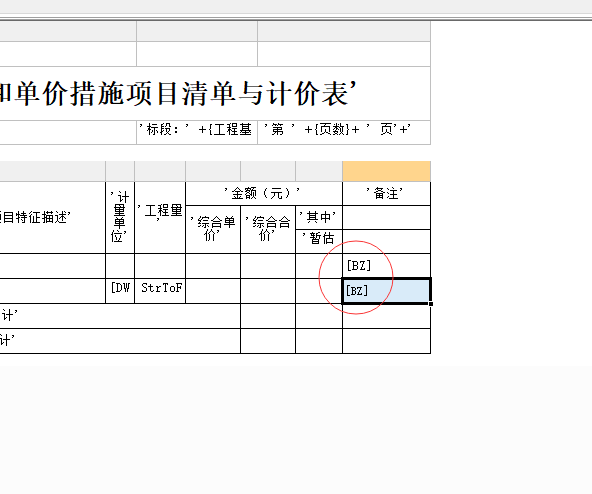
Task: Select the [DW field cell
Action: pyautogui.click(x=120, y=291)
